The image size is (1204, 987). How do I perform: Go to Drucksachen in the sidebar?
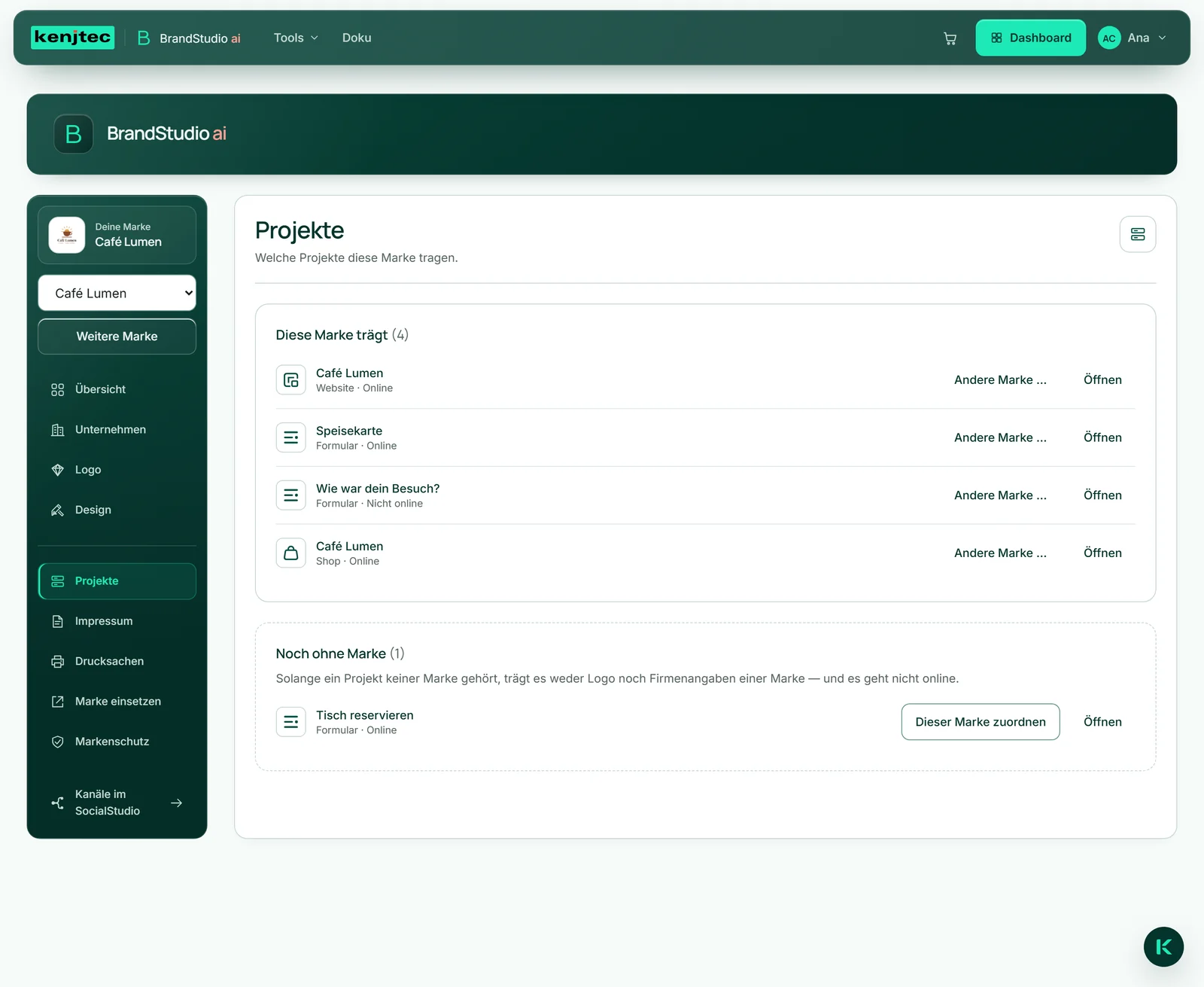(x=117, y=661)
